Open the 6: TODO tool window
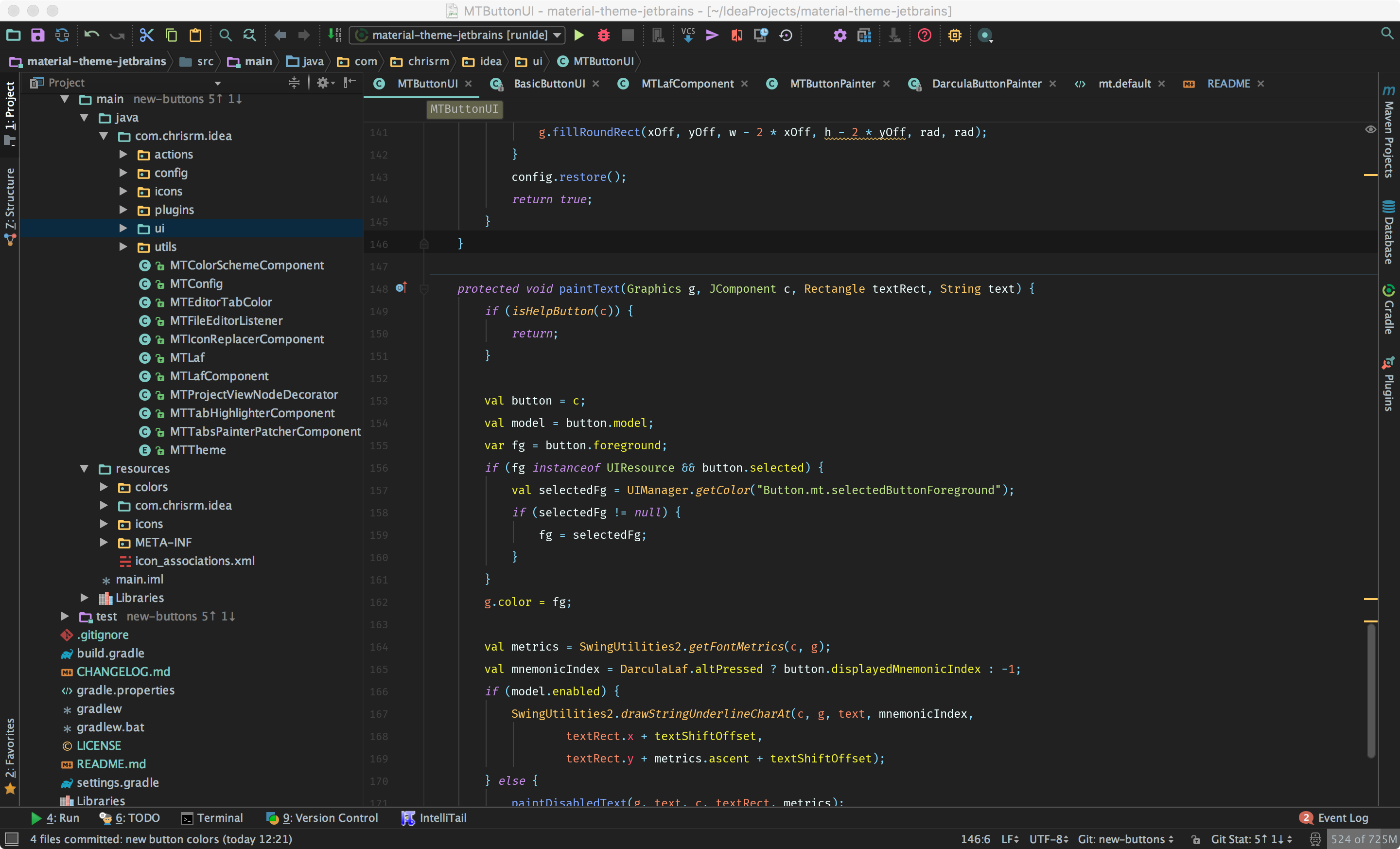Viewport: 1400px width, 849px height. point(129,818)
